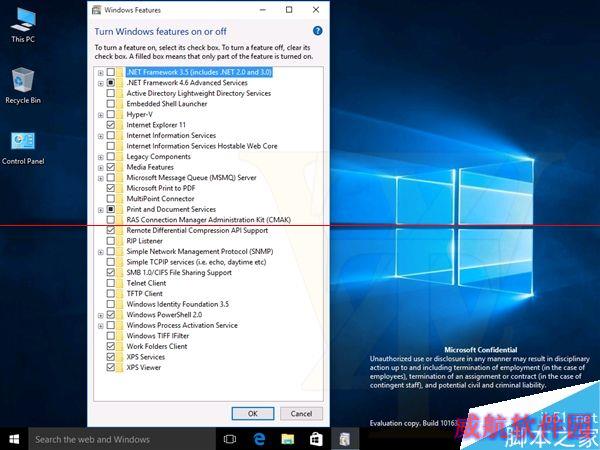Open Control Panel desktop icon

pos(23,148)
